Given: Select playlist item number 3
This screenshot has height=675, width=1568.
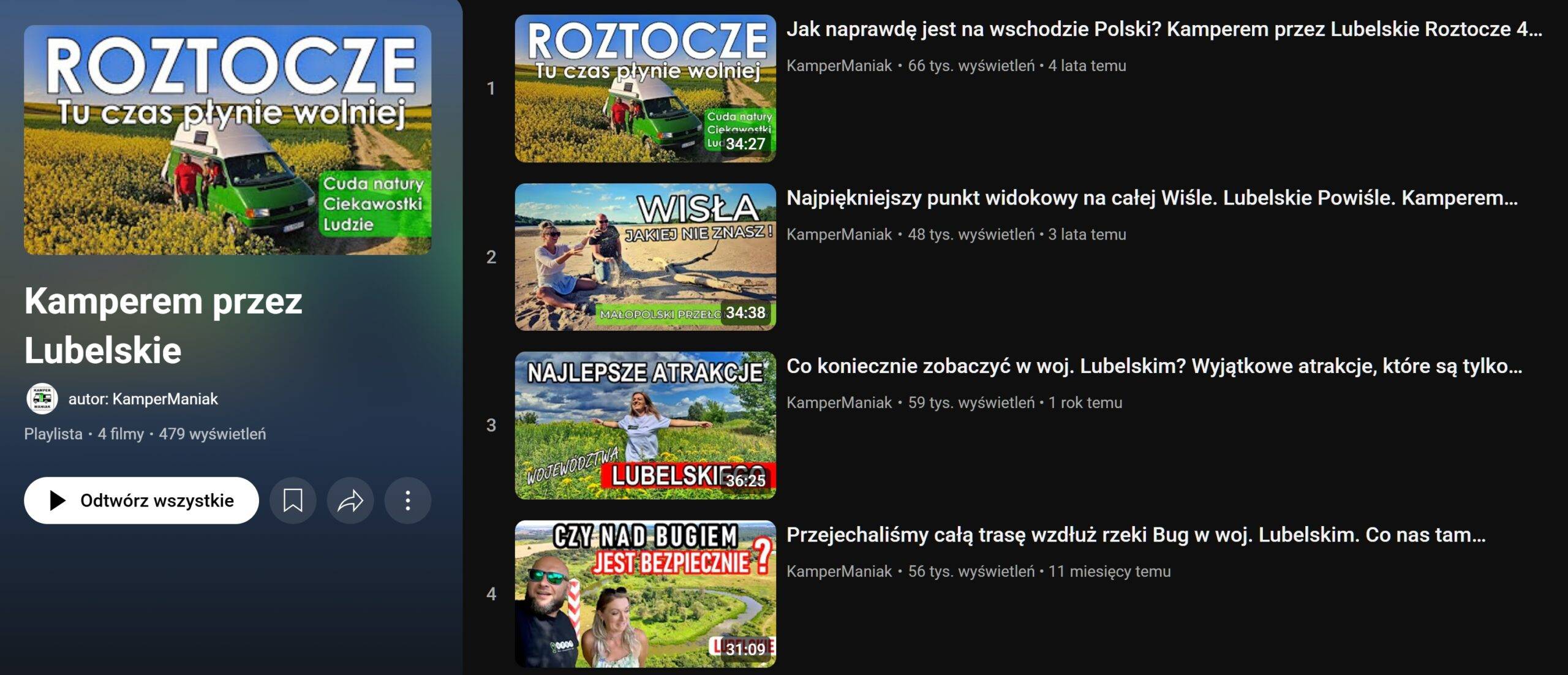Looking at the screenshot, I should [x=491, y=425].
